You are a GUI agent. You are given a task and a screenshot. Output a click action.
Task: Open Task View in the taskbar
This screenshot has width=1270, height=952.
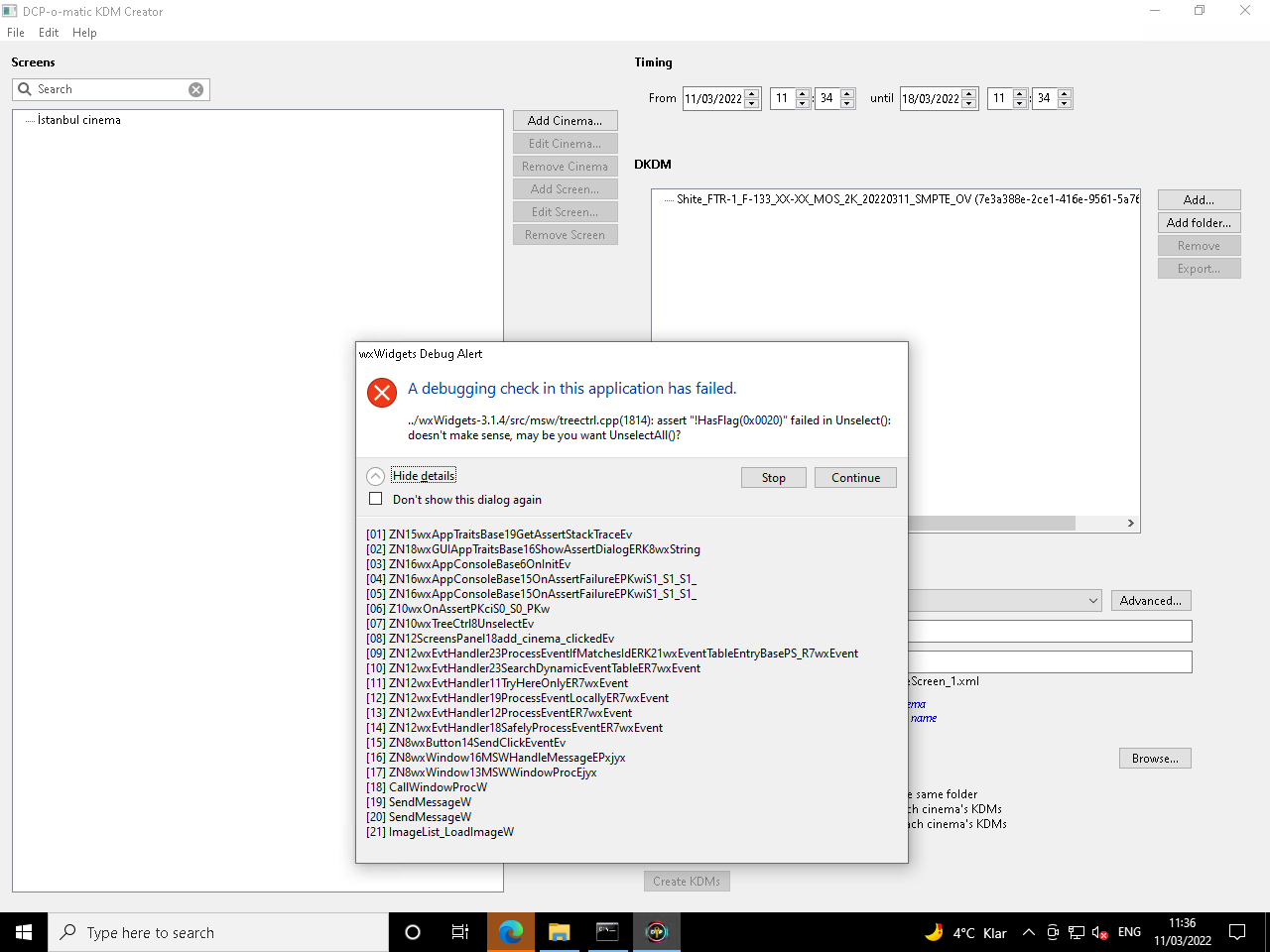point(460,932)
